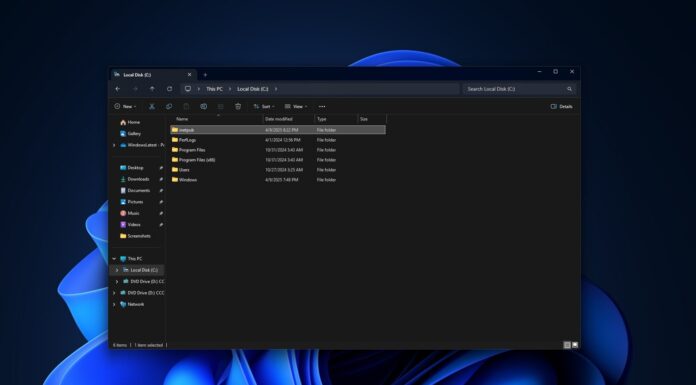Refresh the current folder view
This screenshot has height=385, width=696.
point(169,89)
